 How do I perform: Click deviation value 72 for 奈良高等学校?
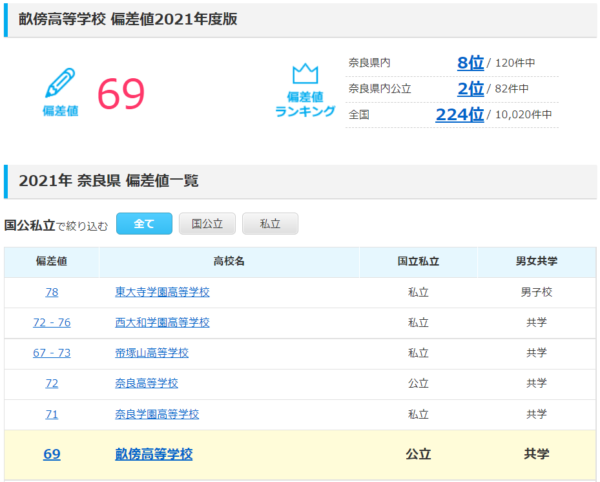[x=52, y=383]
